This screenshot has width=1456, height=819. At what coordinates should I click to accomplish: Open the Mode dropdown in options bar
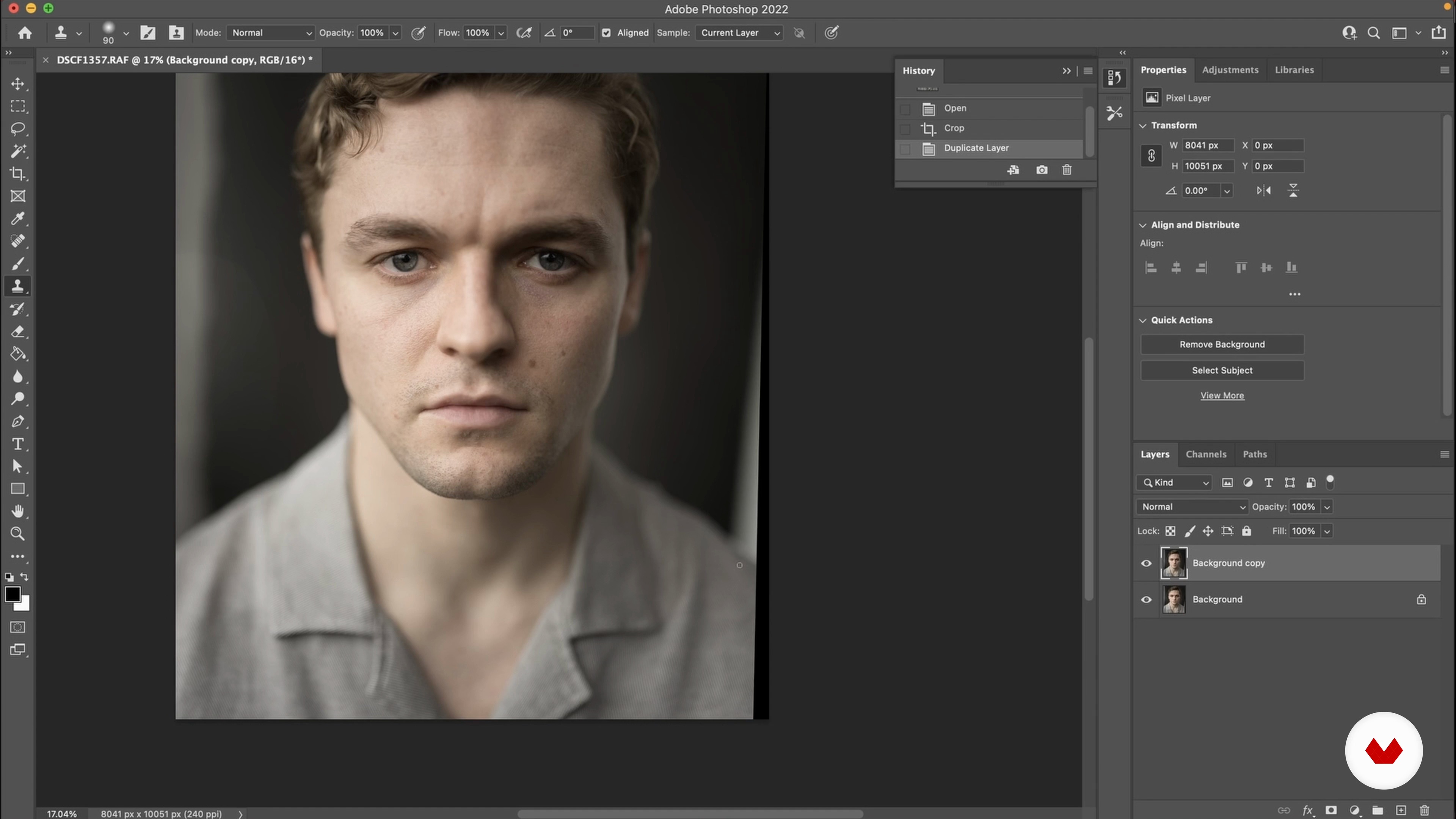point(270,33)
